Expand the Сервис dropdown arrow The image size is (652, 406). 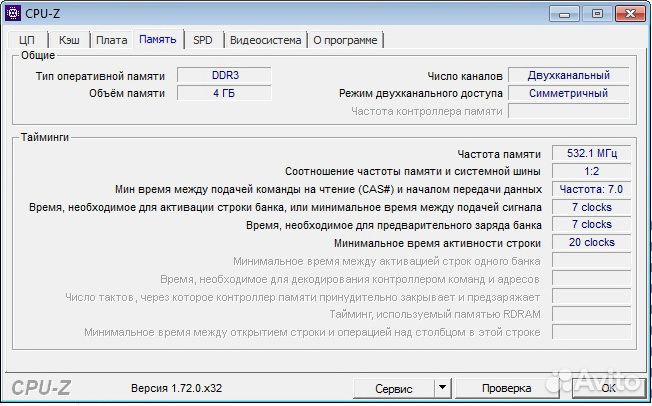click(442, 389)
